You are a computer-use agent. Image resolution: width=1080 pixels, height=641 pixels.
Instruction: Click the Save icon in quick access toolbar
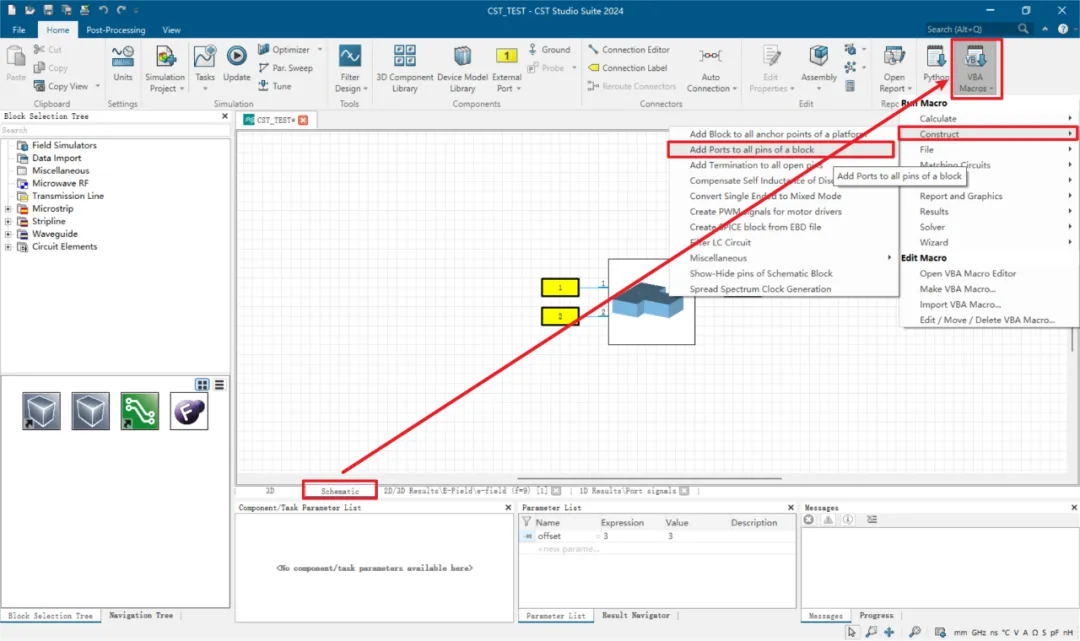(48, 10)
